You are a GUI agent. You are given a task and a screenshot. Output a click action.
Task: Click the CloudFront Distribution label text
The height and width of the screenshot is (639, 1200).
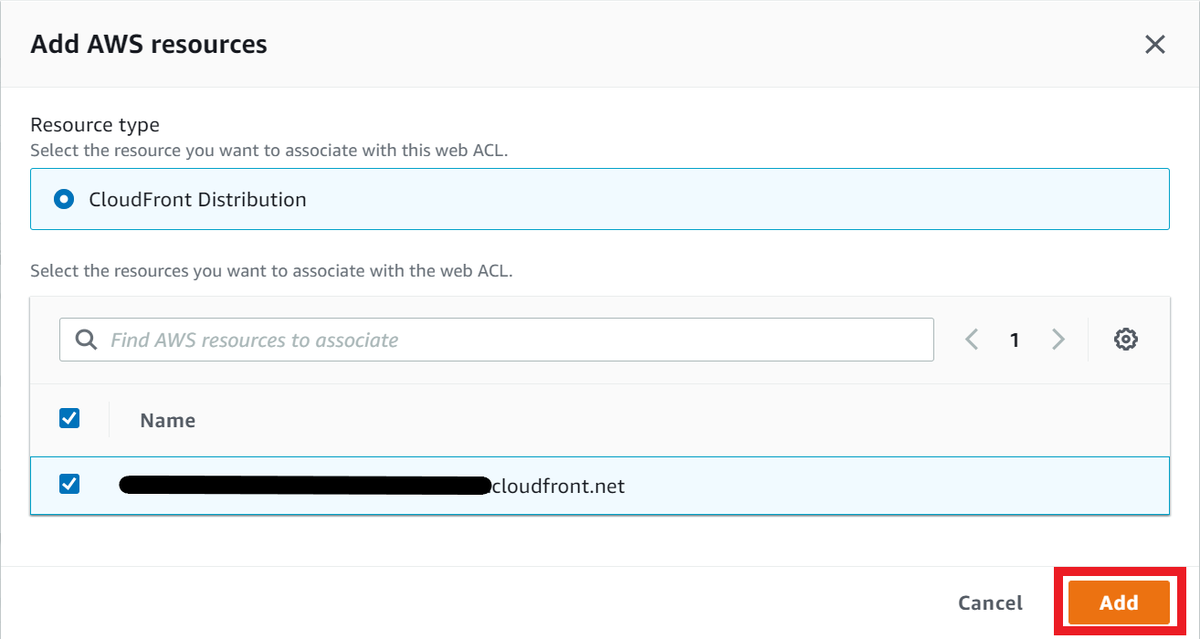point(198,199)
